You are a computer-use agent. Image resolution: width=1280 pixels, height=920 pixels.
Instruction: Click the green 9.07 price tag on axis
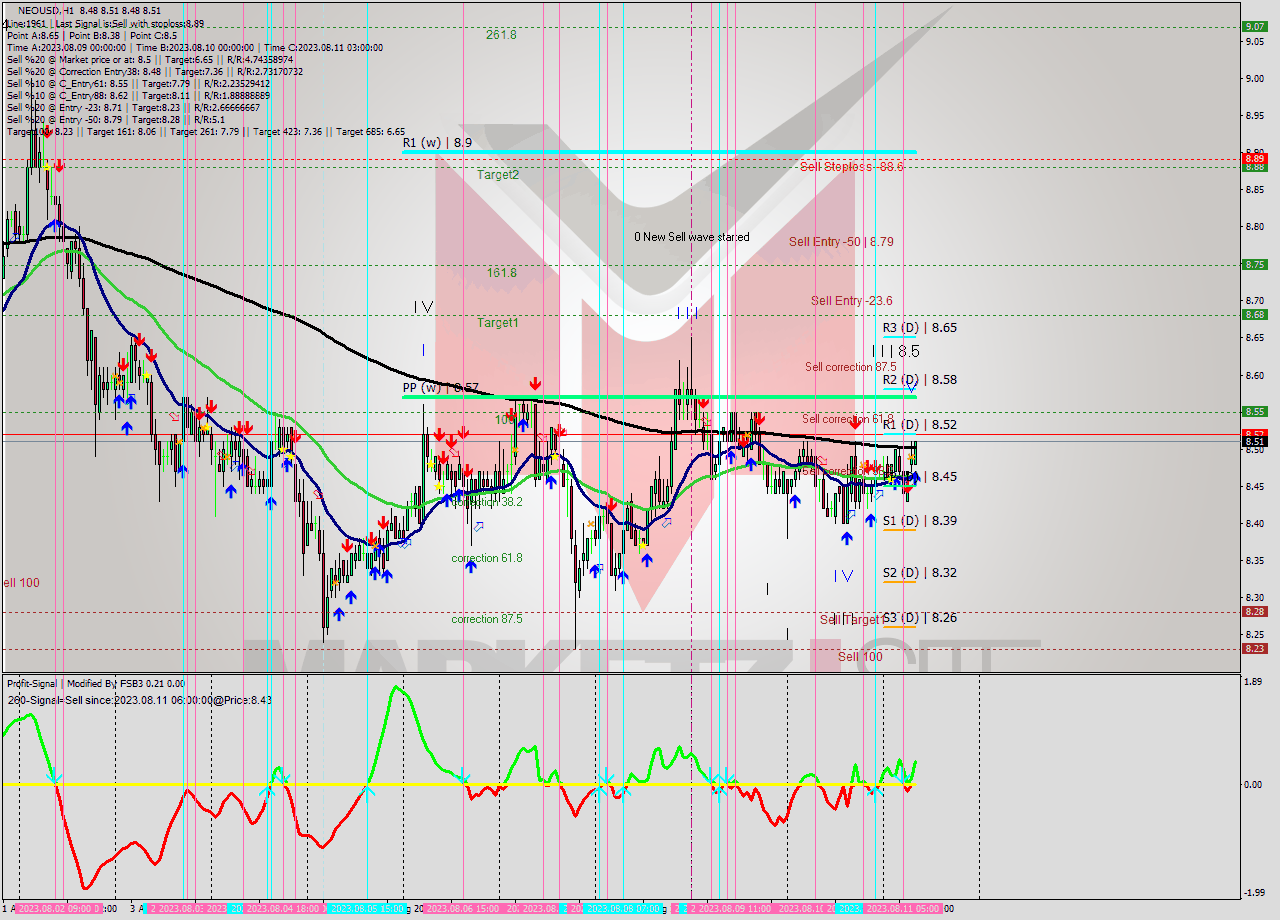1254,26
